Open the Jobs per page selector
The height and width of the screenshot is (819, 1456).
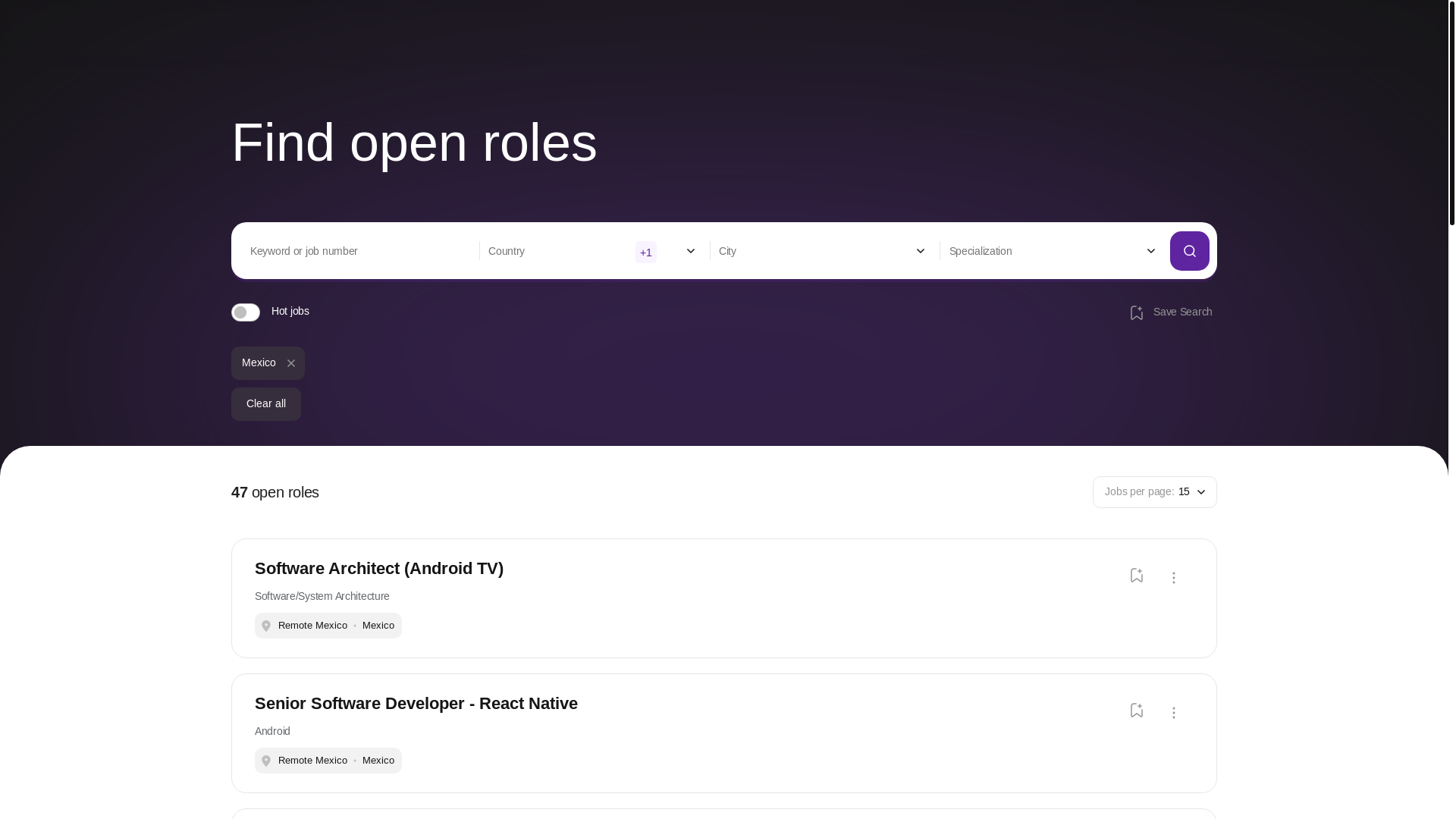[1154, 492]
